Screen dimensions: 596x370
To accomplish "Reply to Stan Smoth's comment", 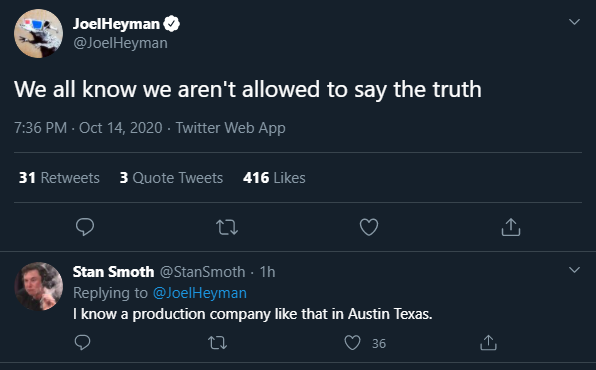I will [82, 343].
